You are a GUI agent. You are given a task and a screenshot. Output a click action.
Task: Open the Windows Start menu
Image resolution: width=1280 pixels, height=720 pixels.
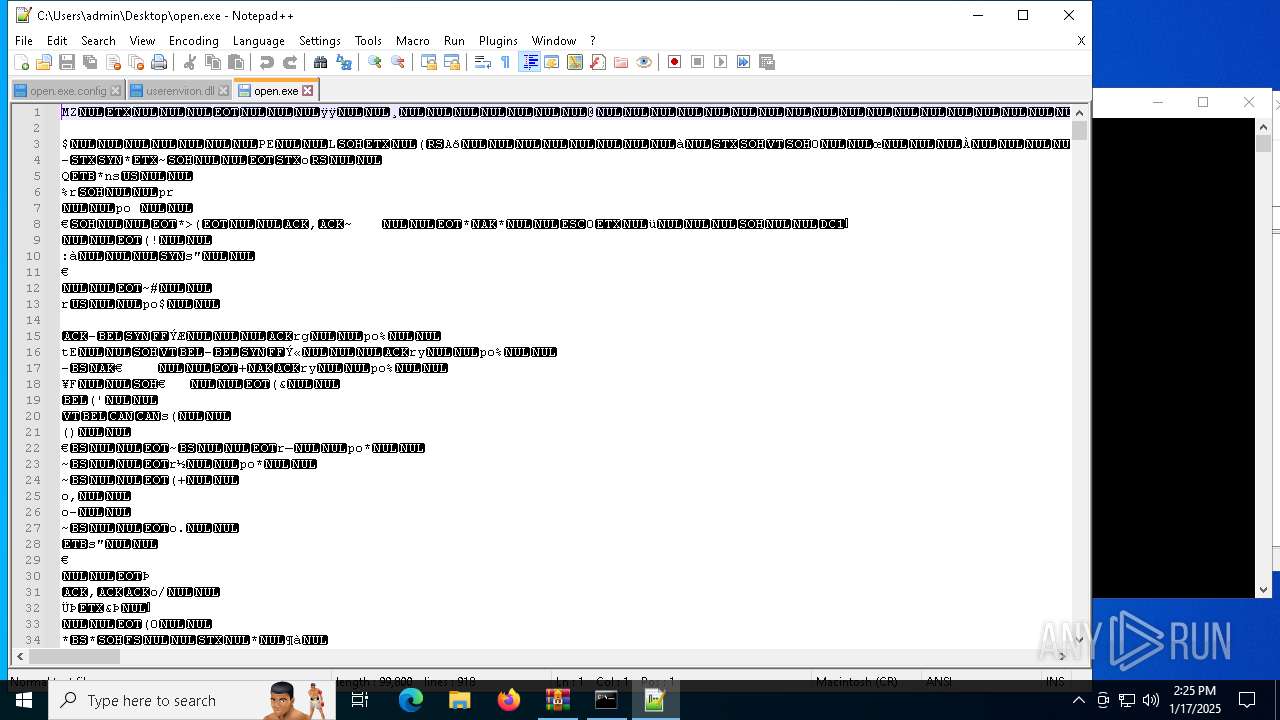(x=23, y=700)
